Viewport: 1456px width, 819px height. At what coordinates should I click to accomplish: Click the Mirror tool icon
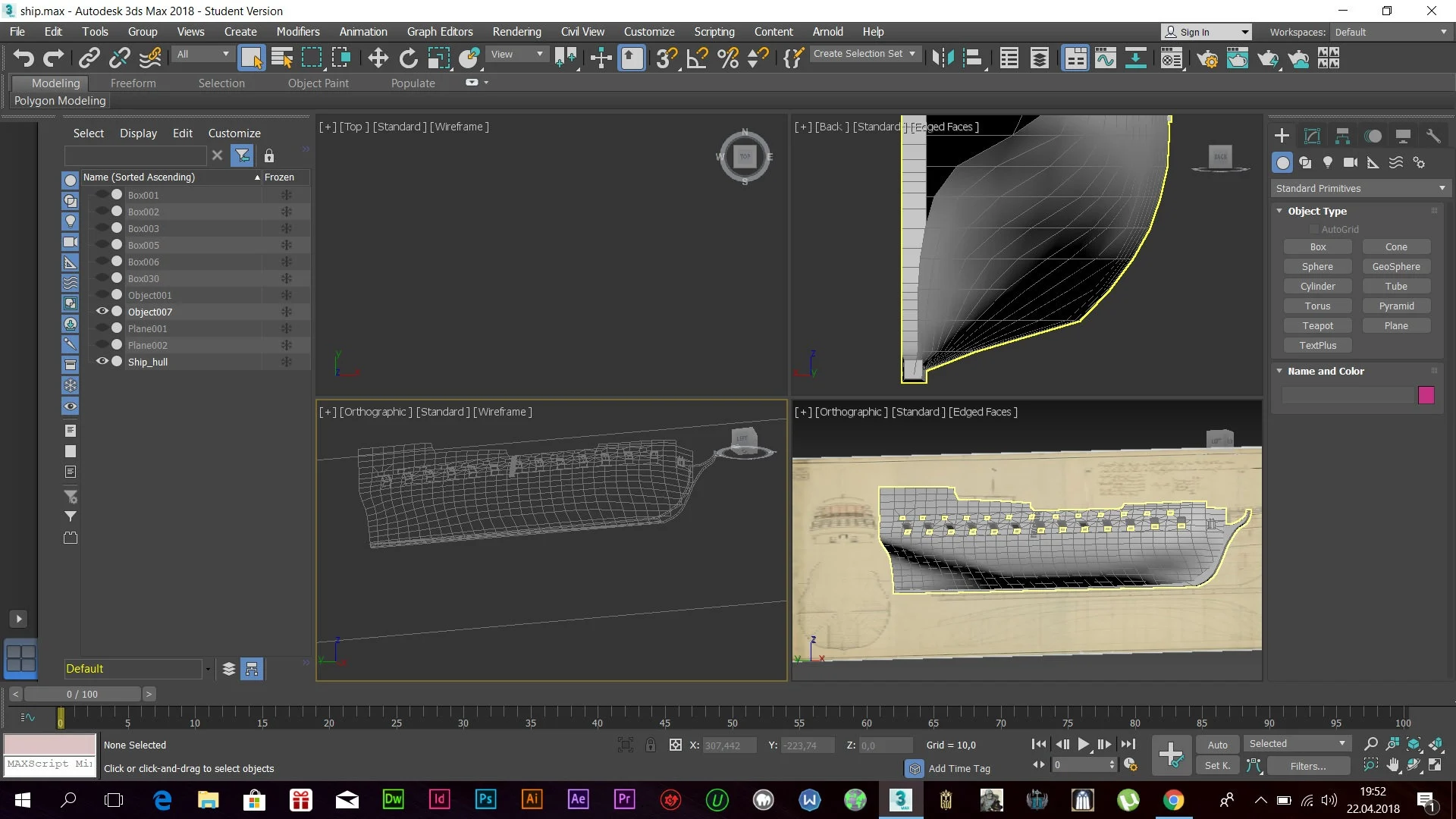pos(943,58)
